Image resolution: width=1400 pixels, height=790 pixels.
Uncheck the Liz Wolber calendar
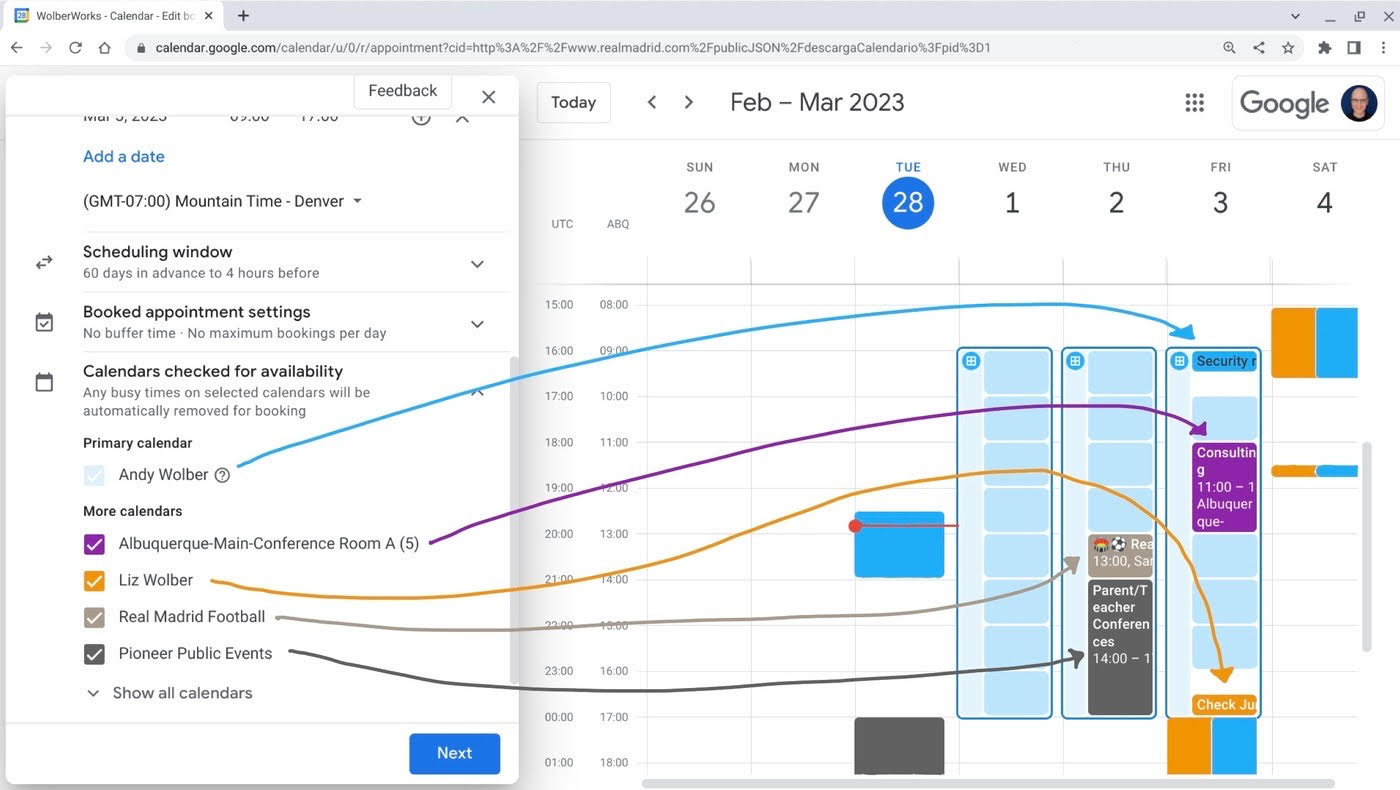94,580
